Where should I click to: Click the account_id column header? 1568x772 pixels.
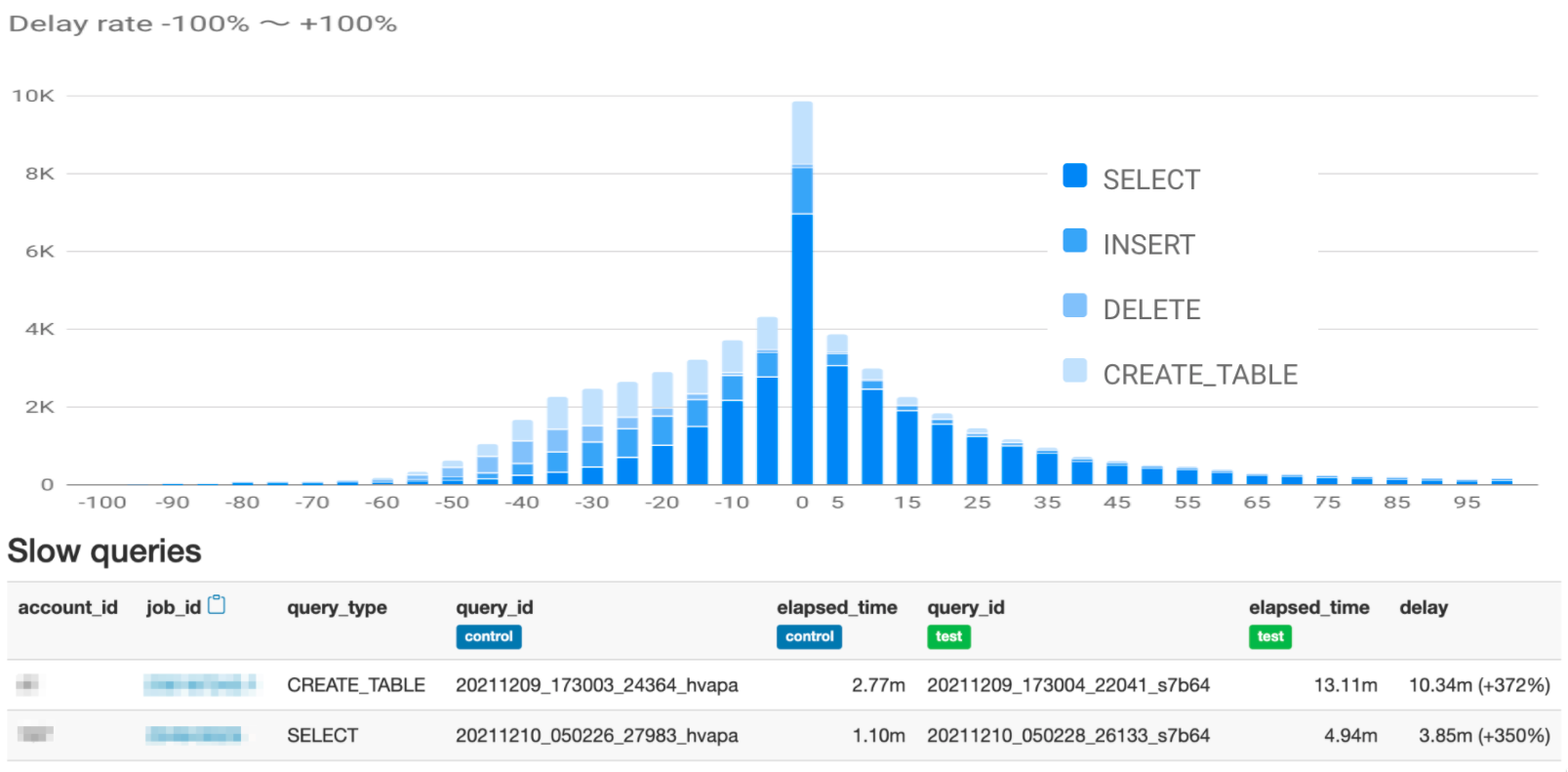click(67, 608)
